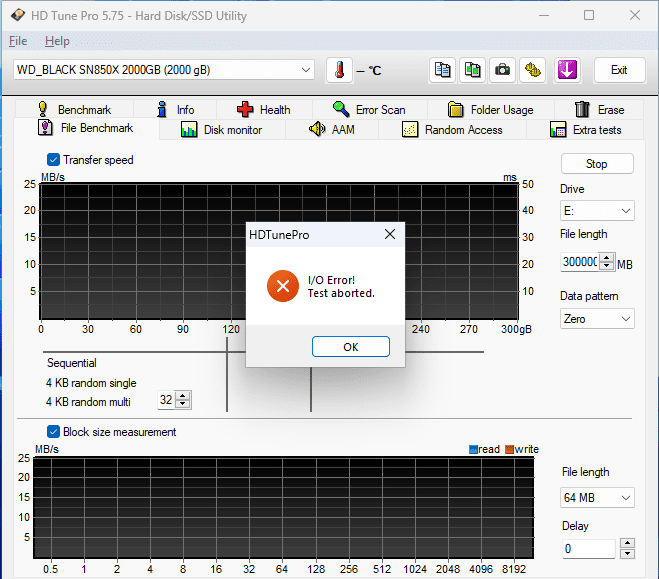Decrease the Delay value with down arrow
The image size is (659, 579).
pos(627,553)
